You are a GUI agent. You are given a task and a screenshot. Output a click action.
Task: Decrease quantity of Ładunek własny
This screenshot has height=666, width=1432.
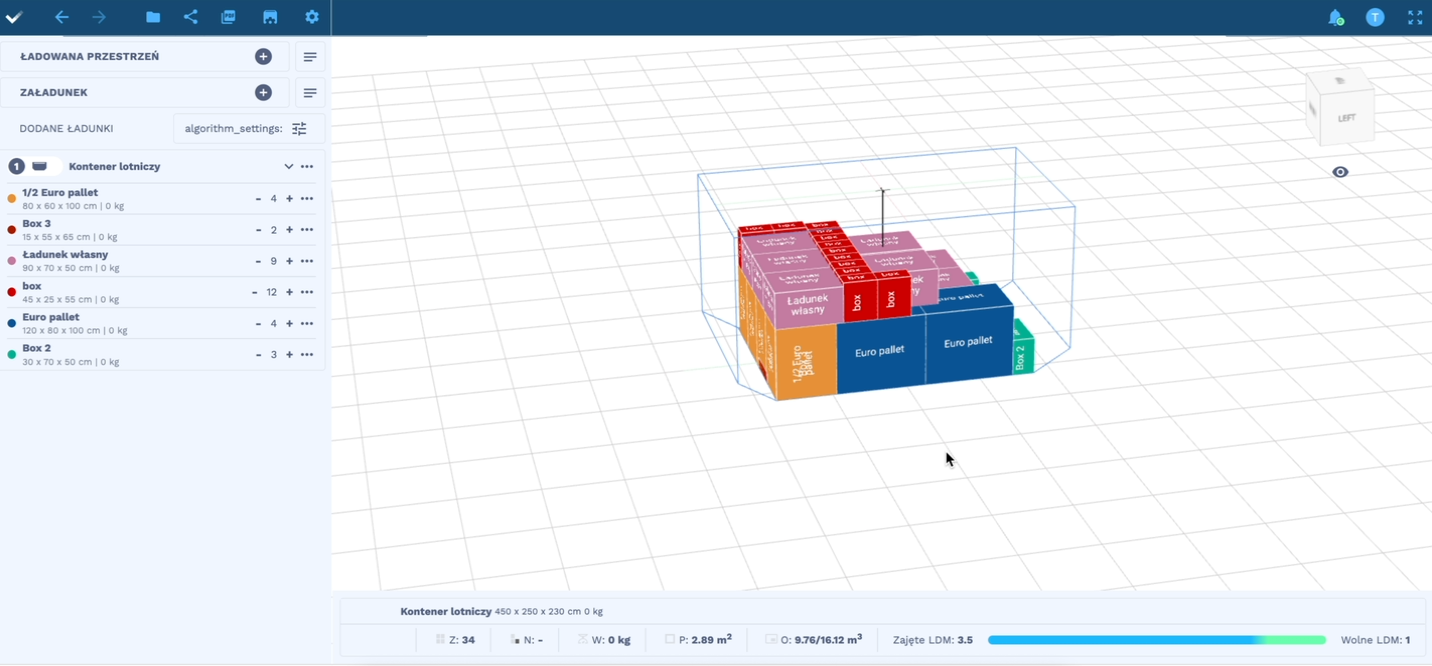pyautogui.click(x=258, y=261)
